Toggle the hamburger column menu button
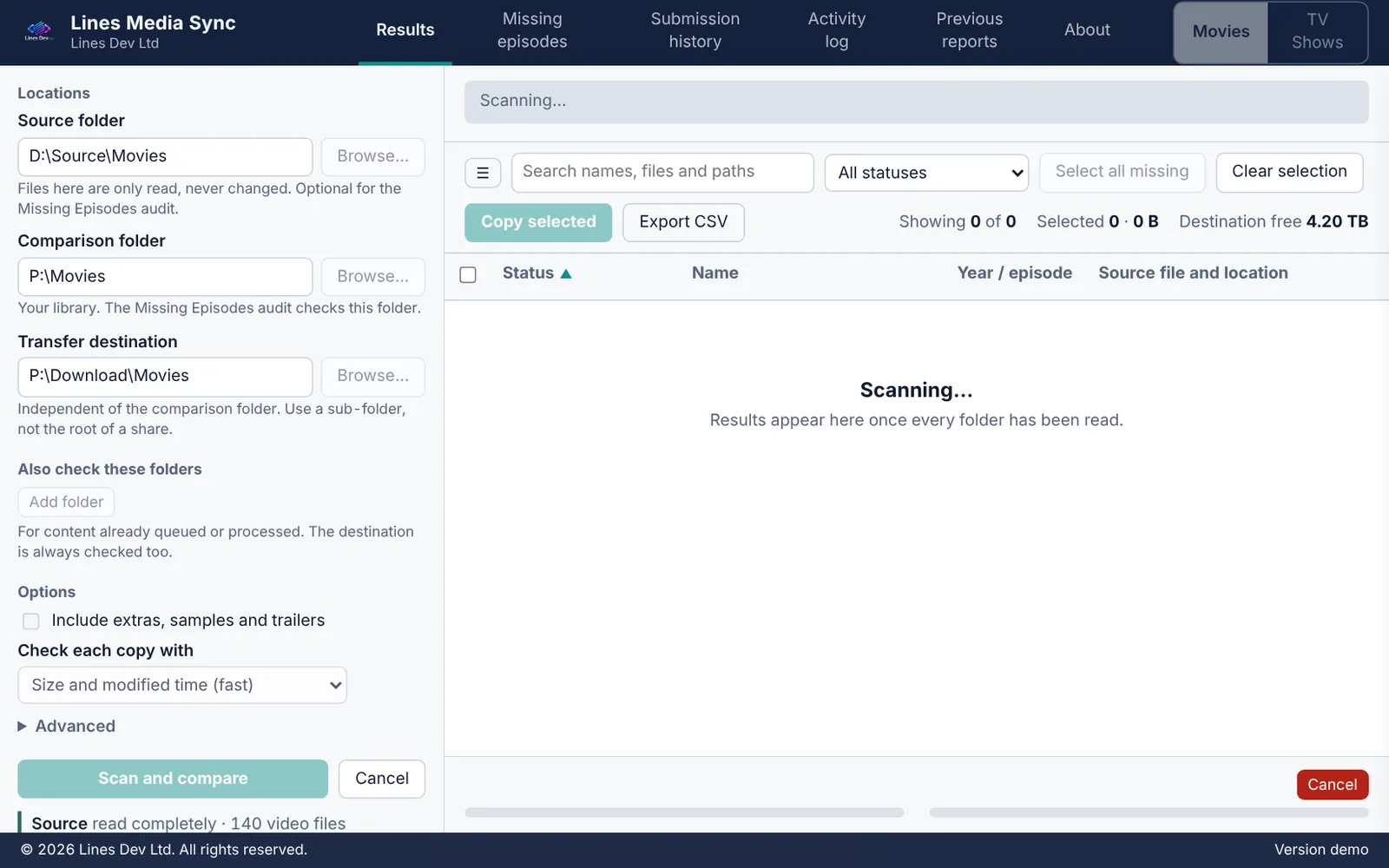1389x868 pixels. coord(483,173)
